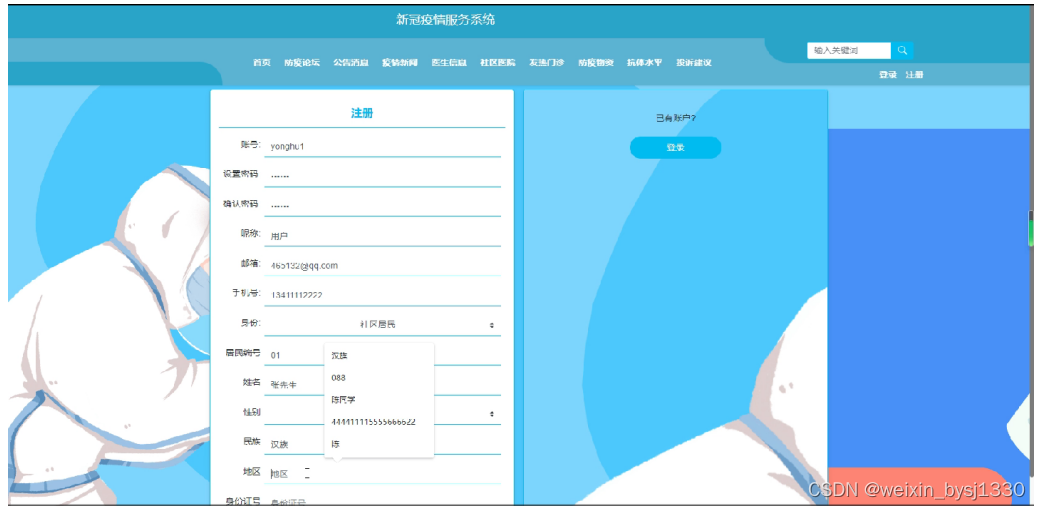This screenshot has height=510, width=1041.
Task: Open the 社区医院 nav item
Action: (x=498, y=62)
